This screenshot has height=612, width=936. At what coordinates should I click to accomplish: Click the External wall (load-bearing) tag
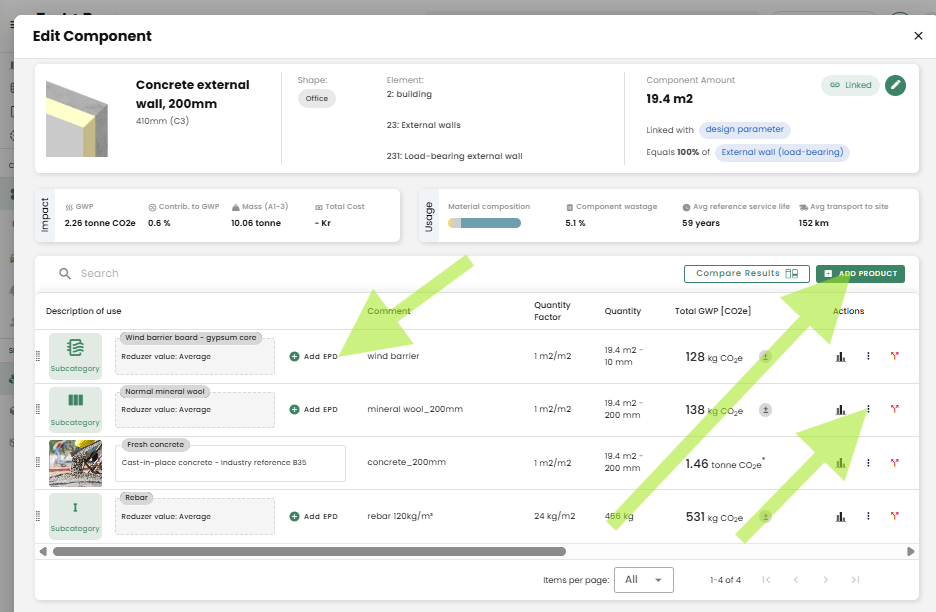pos(782,152)
